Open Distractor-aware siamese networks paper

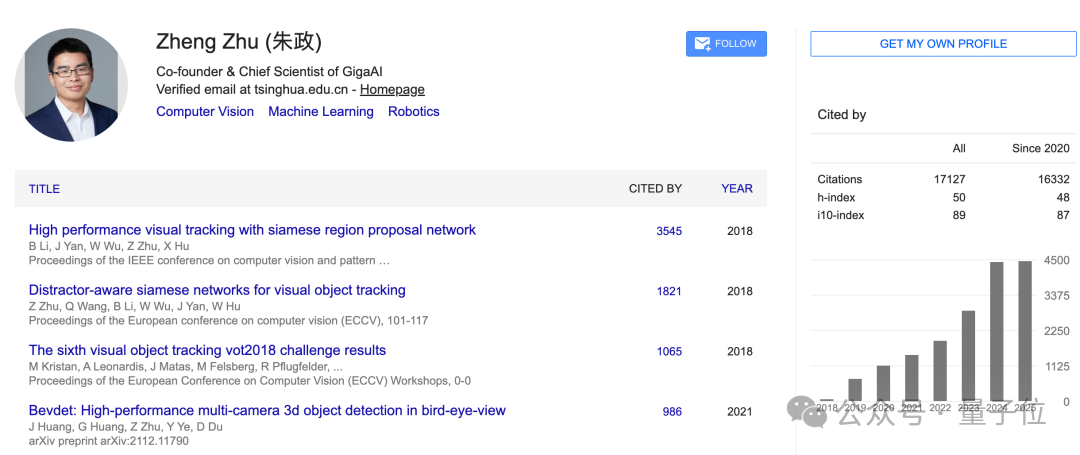[217, 290]
